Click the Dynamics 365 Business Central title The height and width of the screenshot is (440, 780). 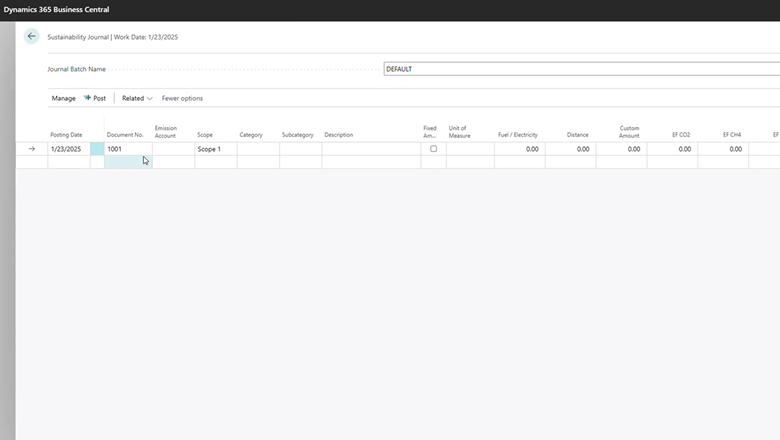click(56, 9)
